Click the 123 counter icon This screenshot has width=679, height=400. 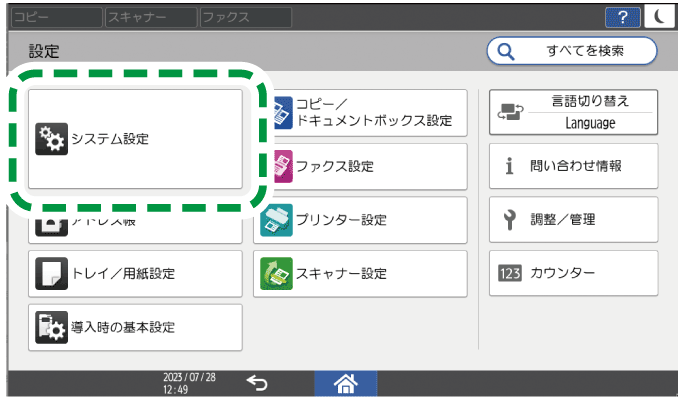tap(510, 273)
